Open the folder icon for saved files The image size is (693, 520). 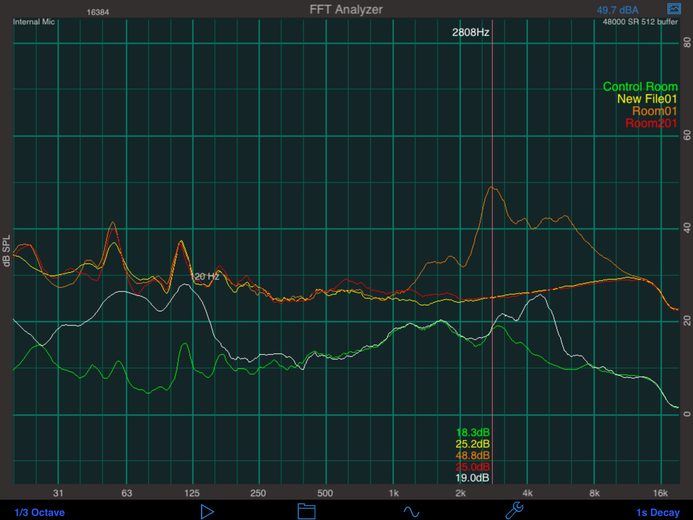pyautogui.click(x=306, y=511)
